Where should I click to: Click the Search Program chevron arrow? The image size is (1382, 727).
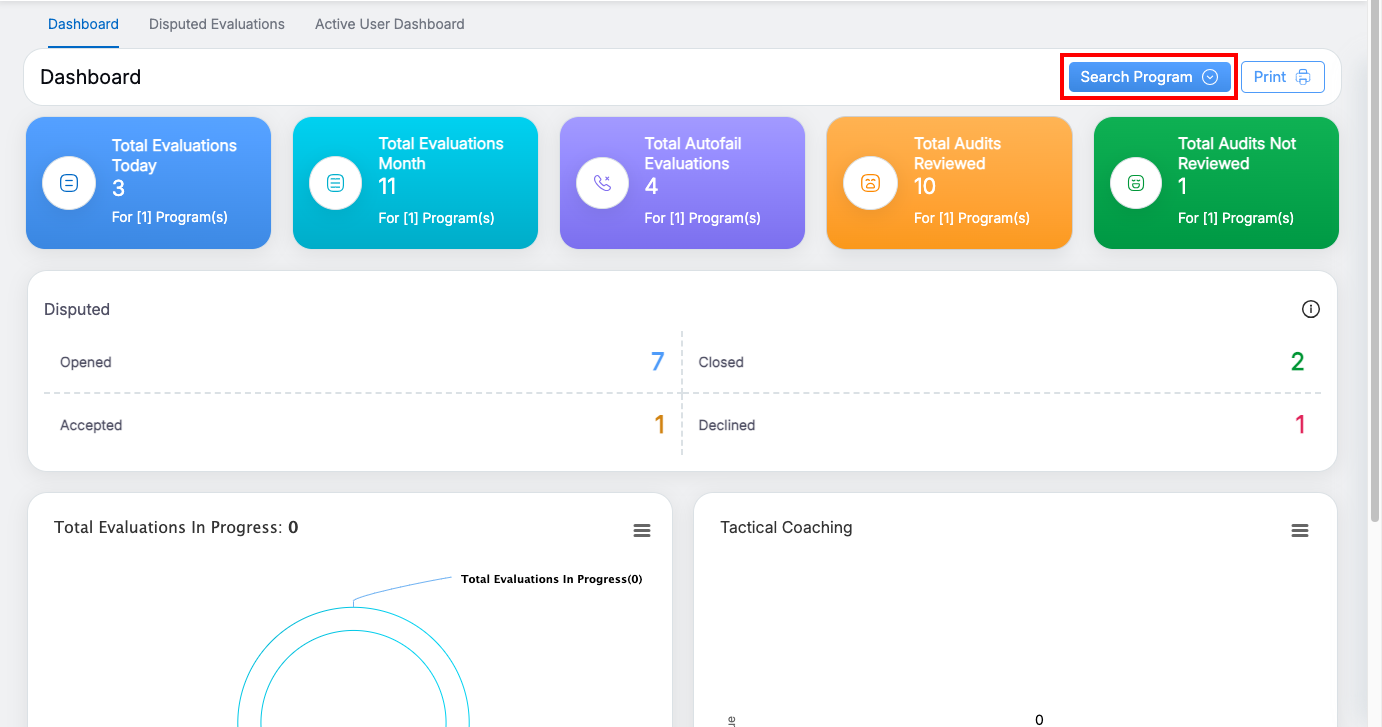1210,77
